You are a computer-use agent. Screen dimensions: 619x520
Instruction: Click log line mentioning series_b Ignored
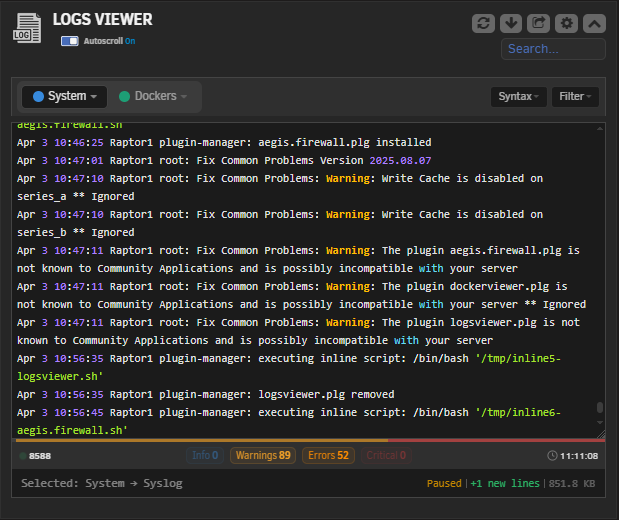pyautogui.click(x=280, y=223)
